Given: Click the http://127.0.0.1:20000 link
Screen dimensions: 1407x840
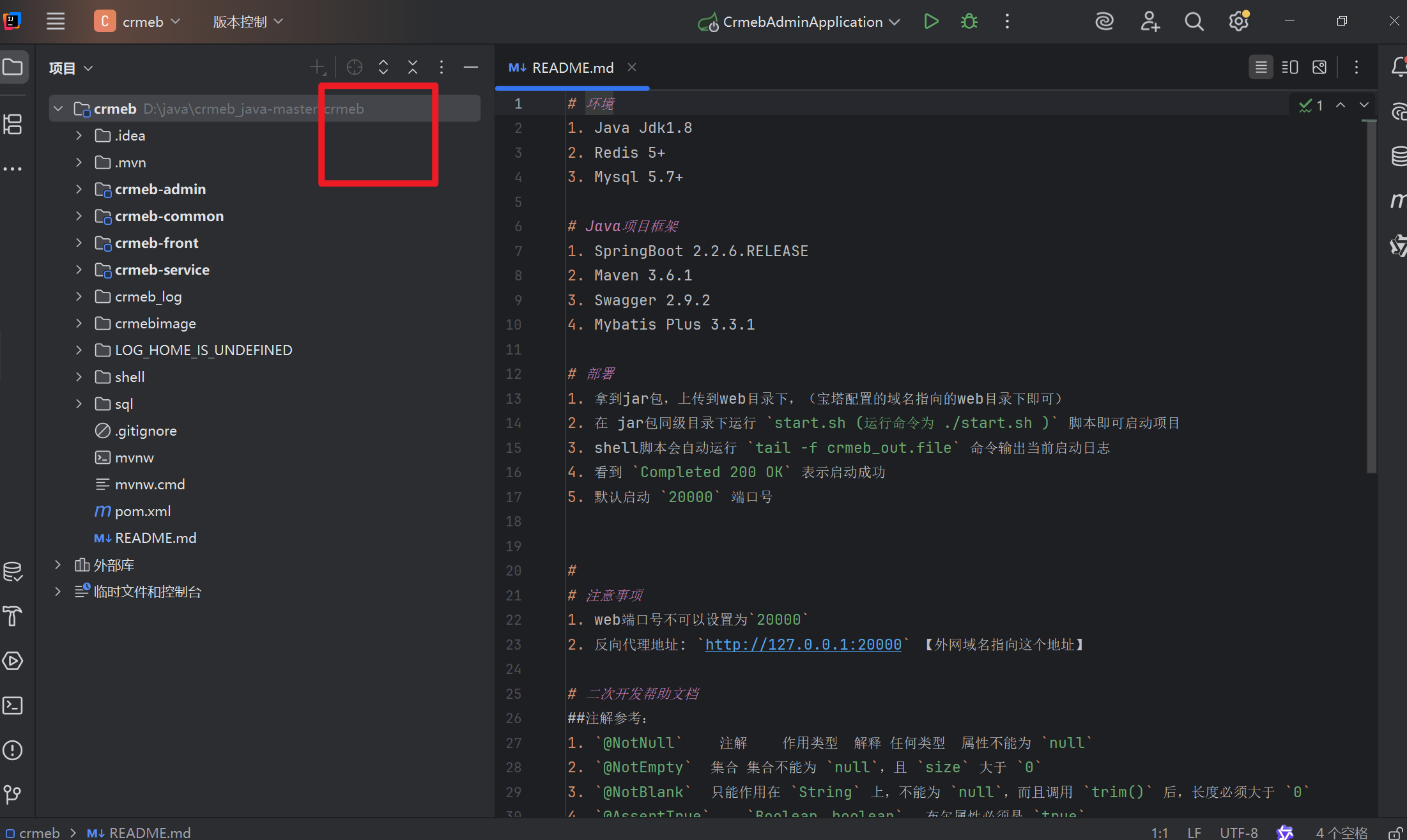Looking at the screenshot, I should tap(803, 645).
